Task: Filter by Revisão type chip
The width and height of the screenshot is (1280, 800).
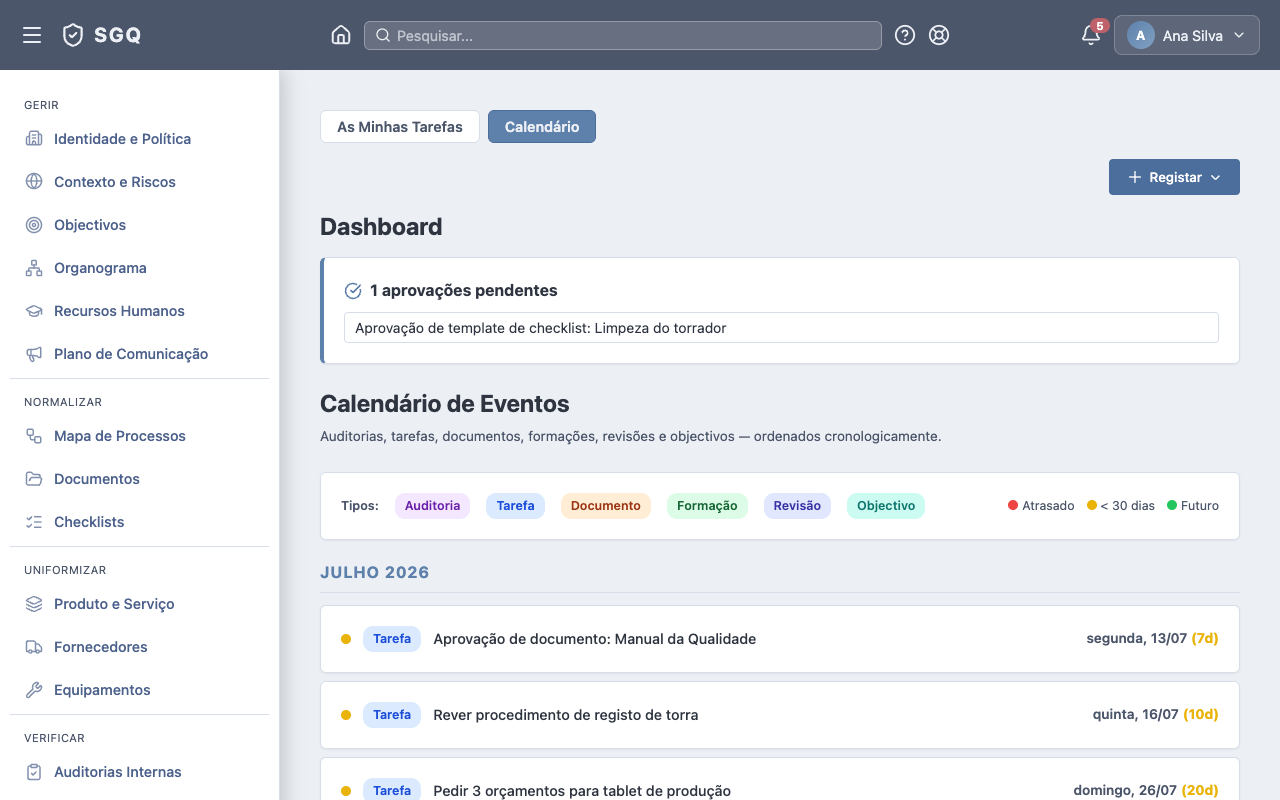Action: coord(797,506)
